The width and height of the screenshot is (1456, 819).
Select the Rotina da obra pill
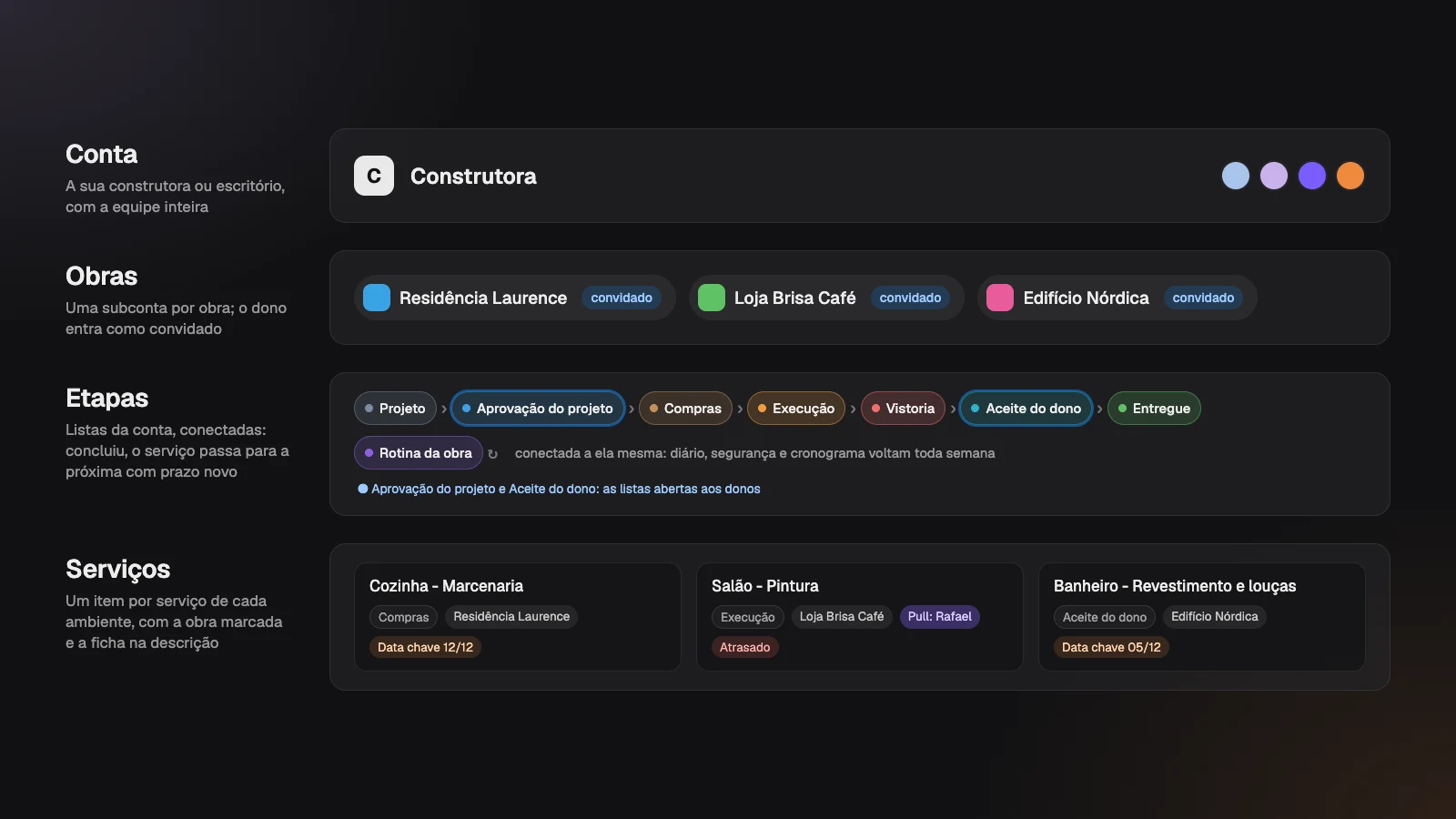coord(419,453)
